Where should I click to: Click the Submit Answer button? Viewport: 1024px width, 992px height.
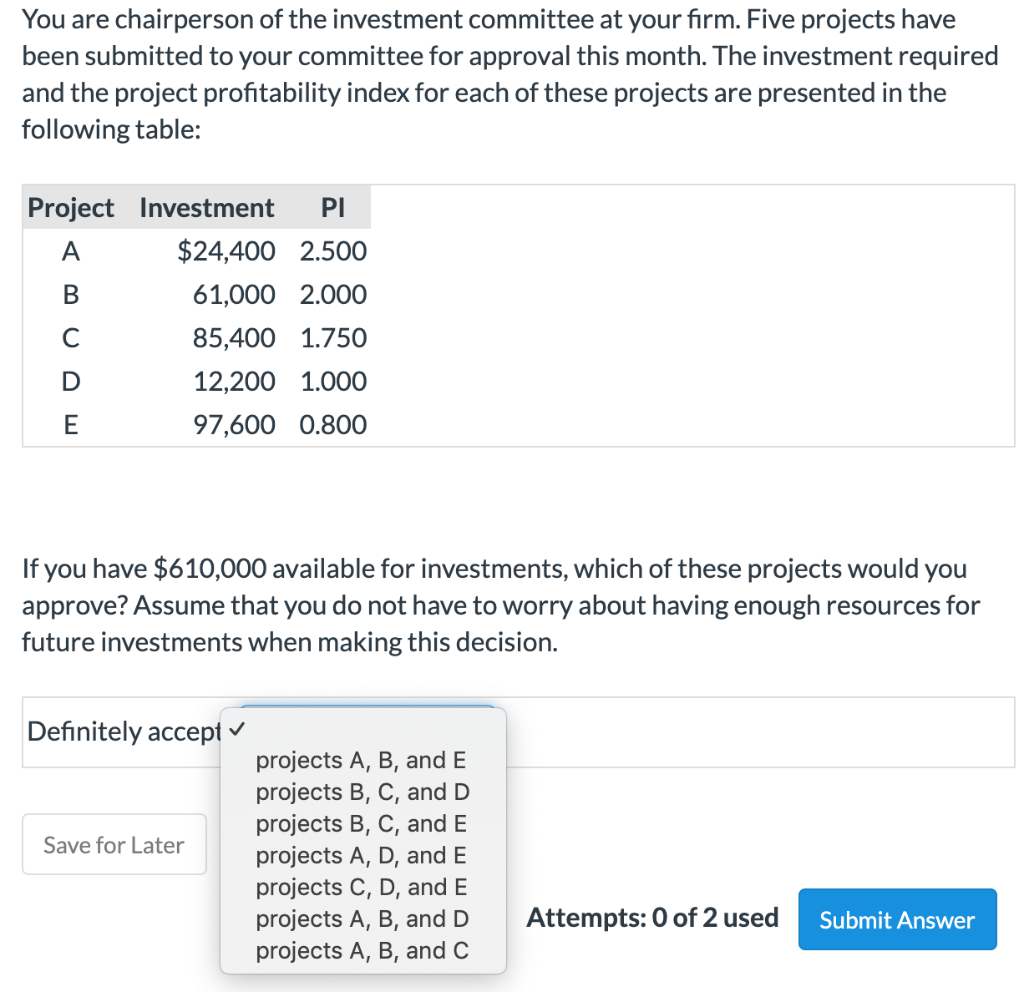(x=897, y=918)
